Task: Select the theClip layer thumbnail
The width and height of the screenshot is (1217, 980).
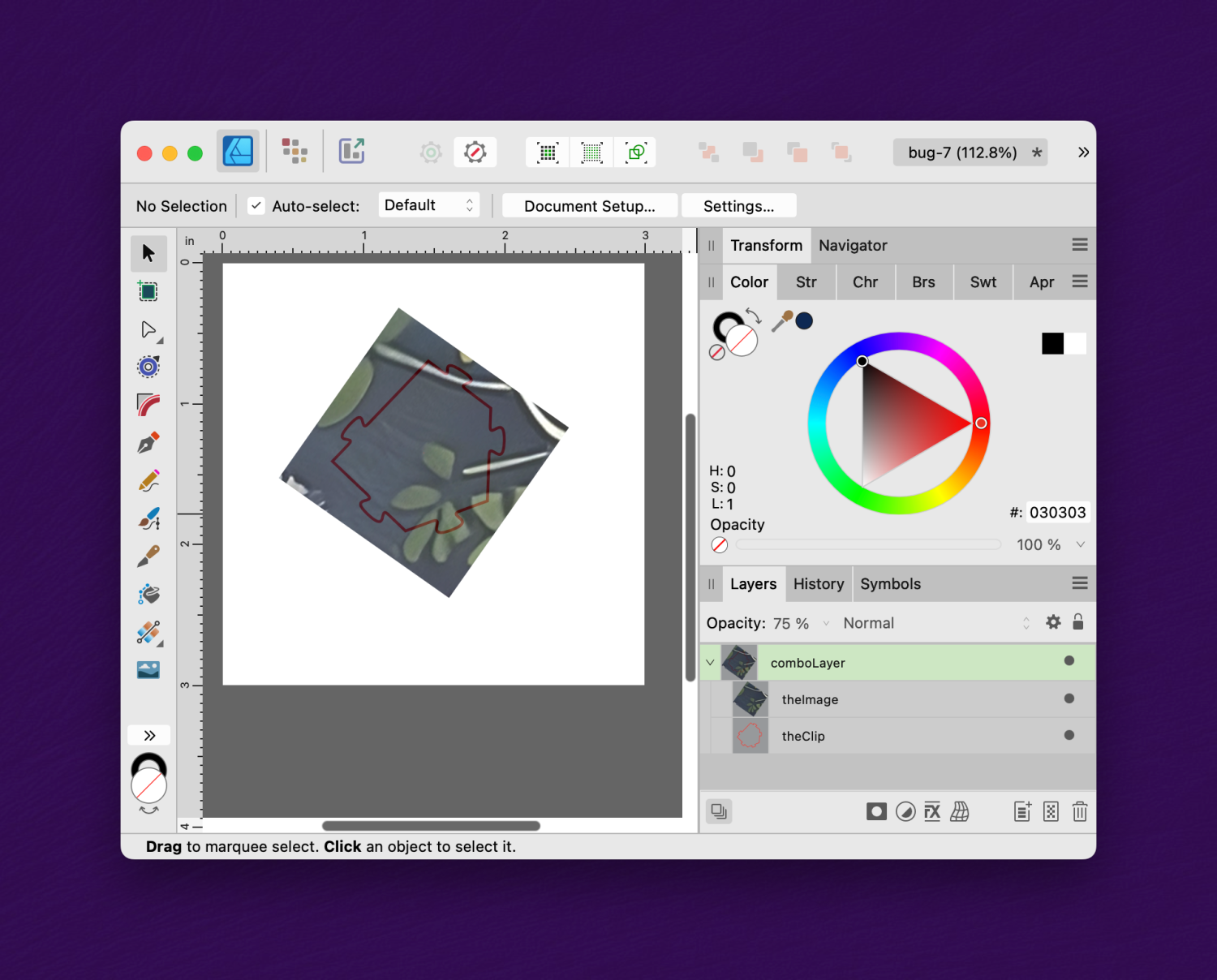Action: click(750, 736)
